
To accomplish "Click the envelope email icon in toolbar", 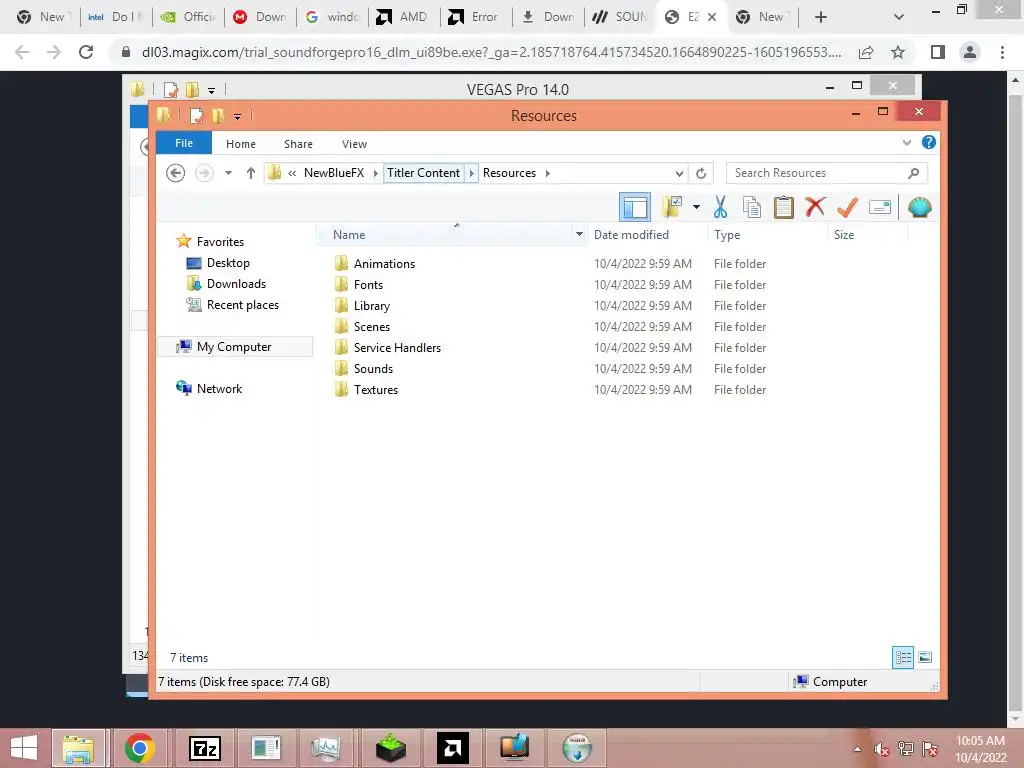I will click(880, 208).
